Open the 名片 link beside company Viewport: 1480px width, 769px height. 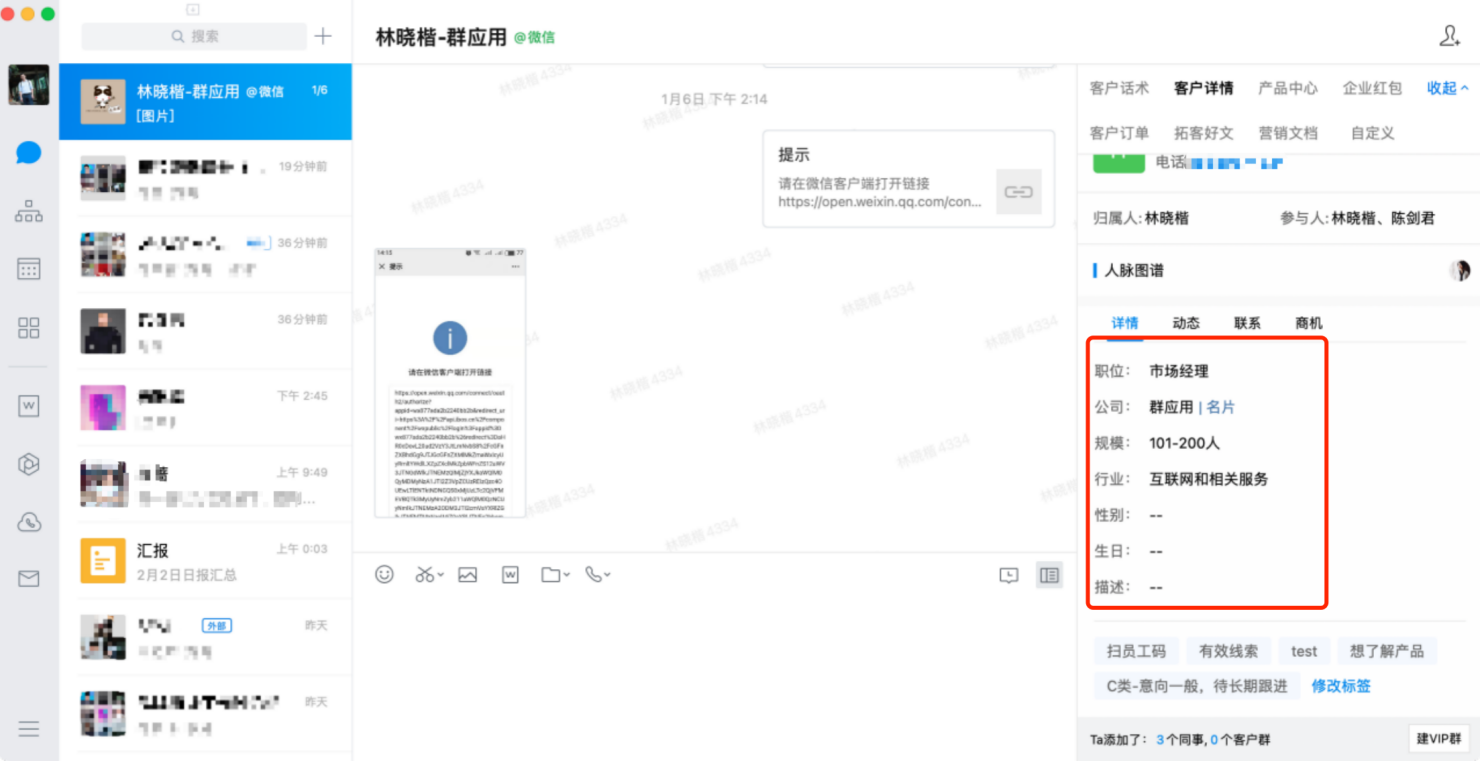click(1221, 407)
